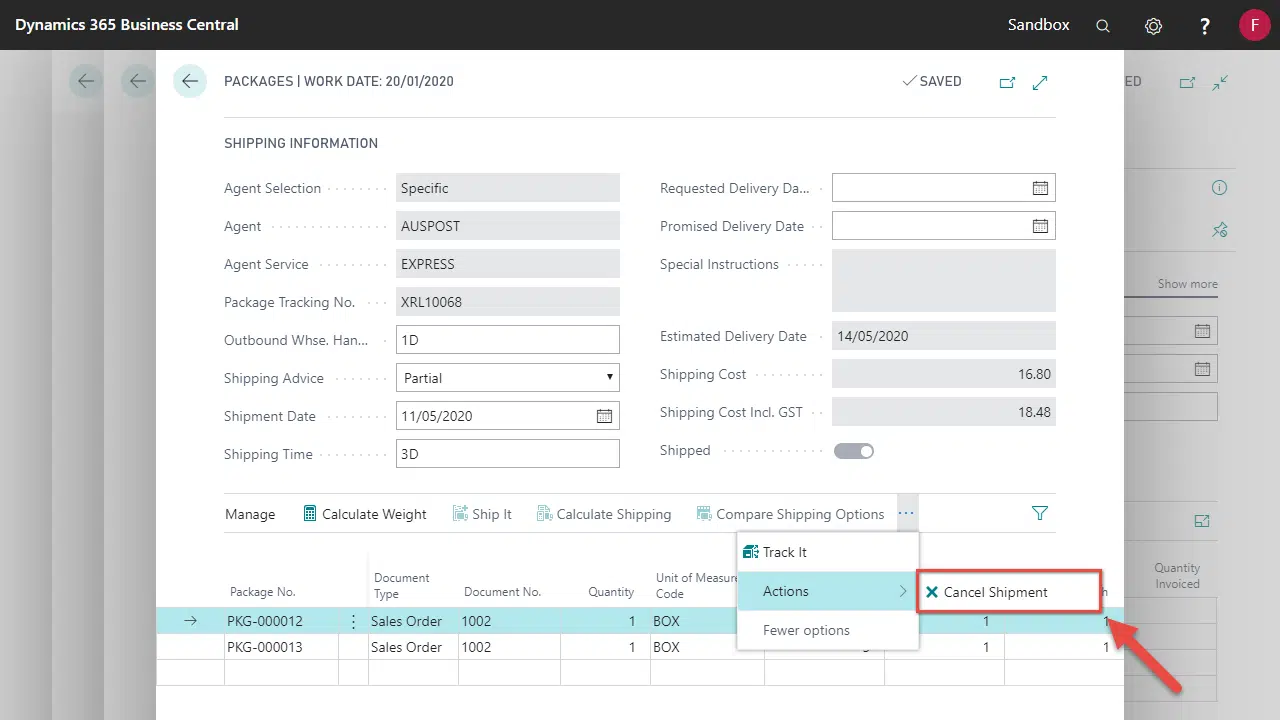Choose Cancel Shipment menu entry
This screenshot has height=720, width=1280.
[996, 592]
